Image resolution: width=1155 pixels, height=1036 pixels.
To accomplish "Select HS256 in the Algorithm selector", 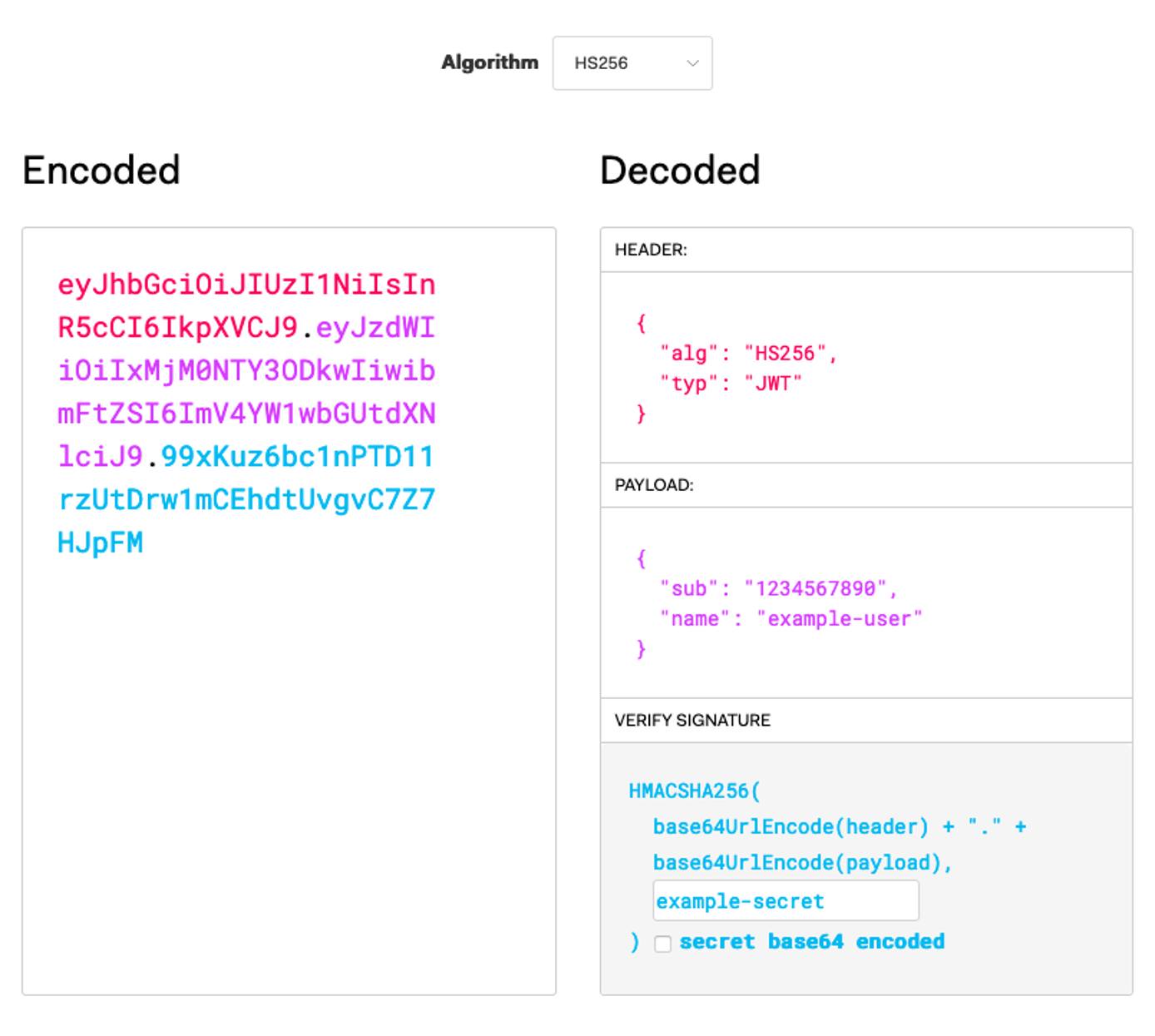I will [632, 62].
